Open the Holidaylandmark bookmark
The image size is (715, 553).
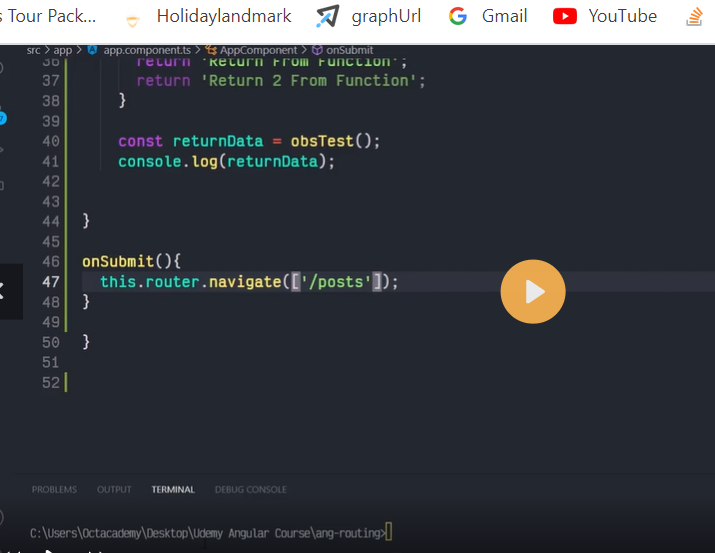tap(209, 16)
